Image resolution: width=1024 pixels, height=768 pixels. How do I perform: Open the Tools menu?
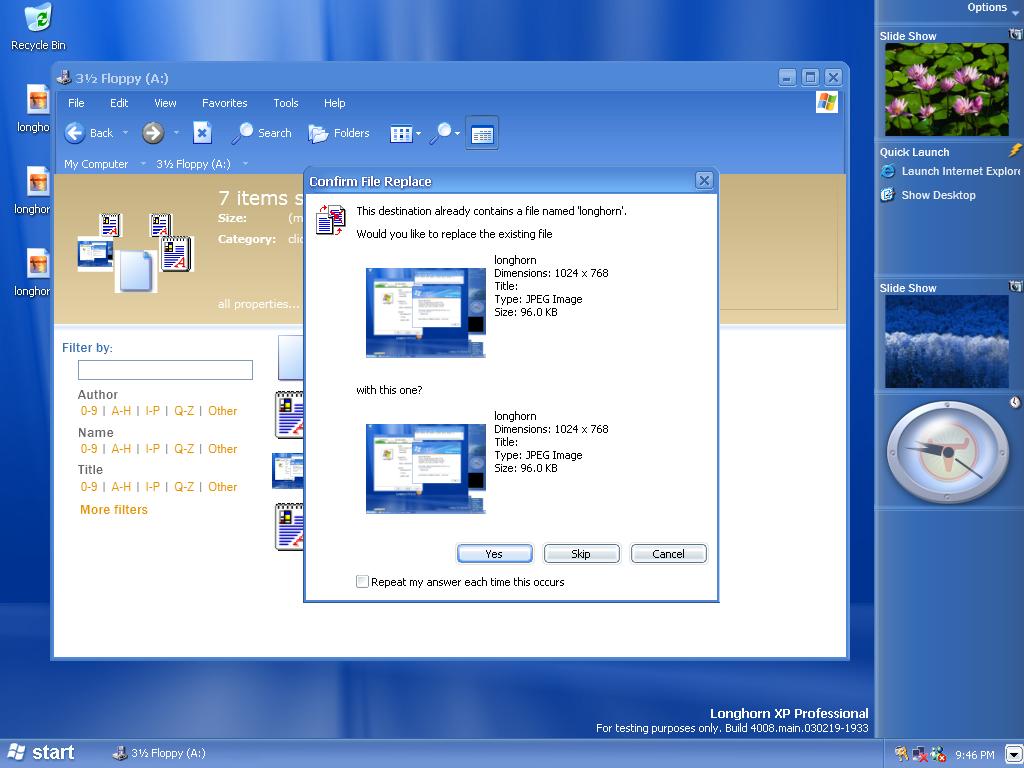click(x=285, y=103)
